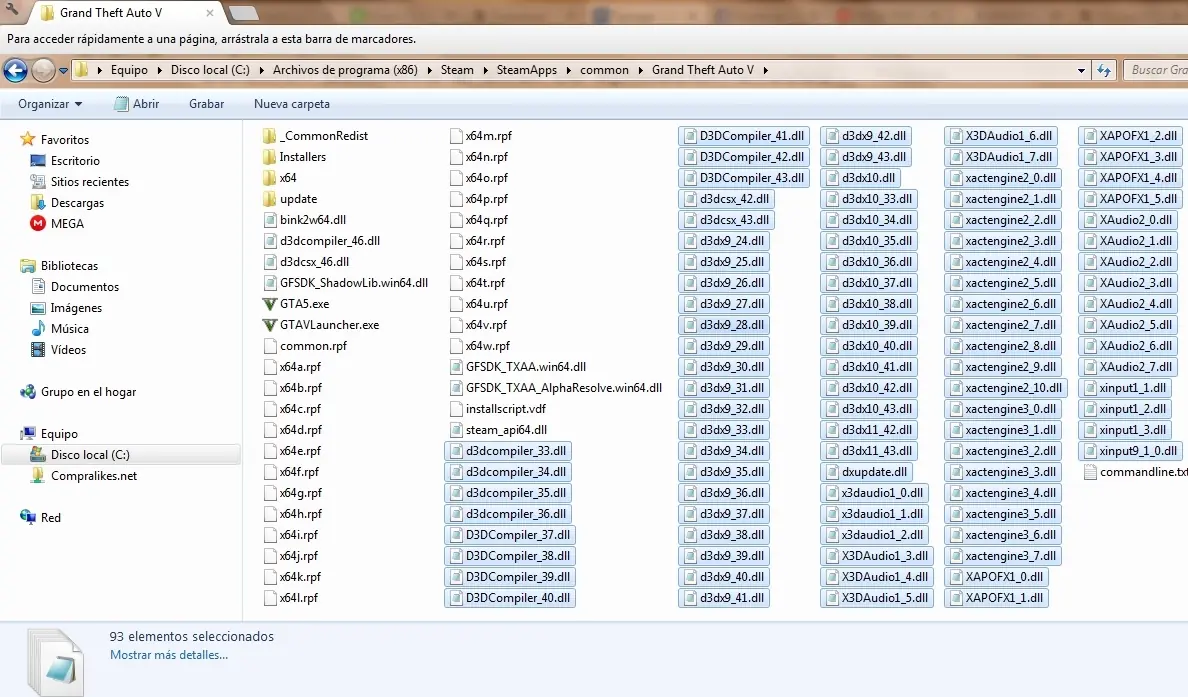Open Documentos library
This screenshot has height=697, width=1188.
tap(85, 287)
